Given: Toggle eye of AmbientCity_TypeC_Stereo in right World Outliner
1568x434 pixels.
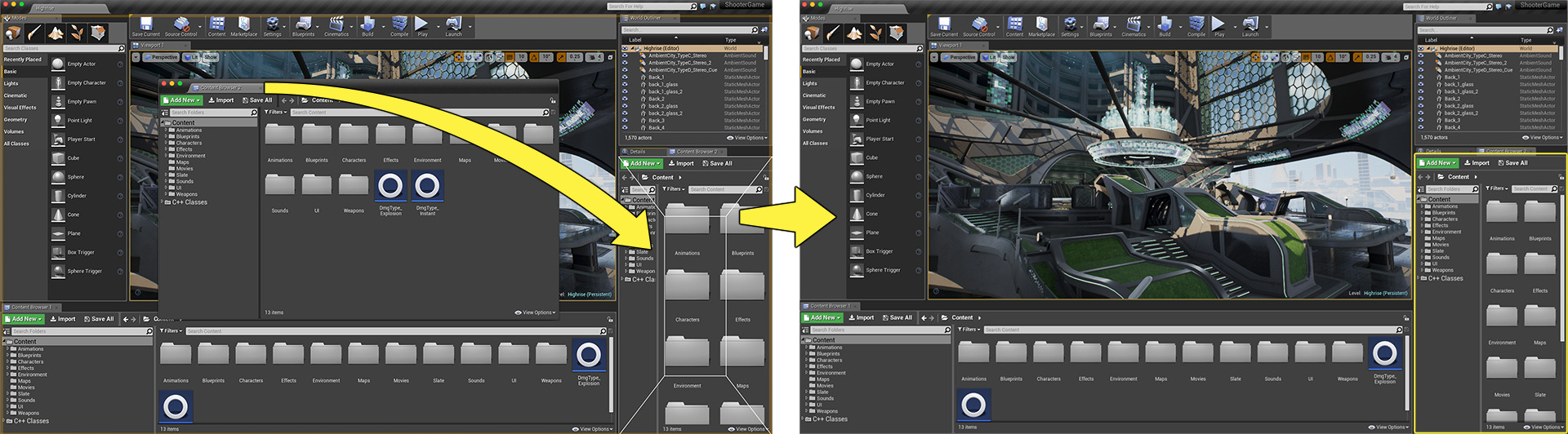Looking at the screenshot, I should click(1421, 55).
